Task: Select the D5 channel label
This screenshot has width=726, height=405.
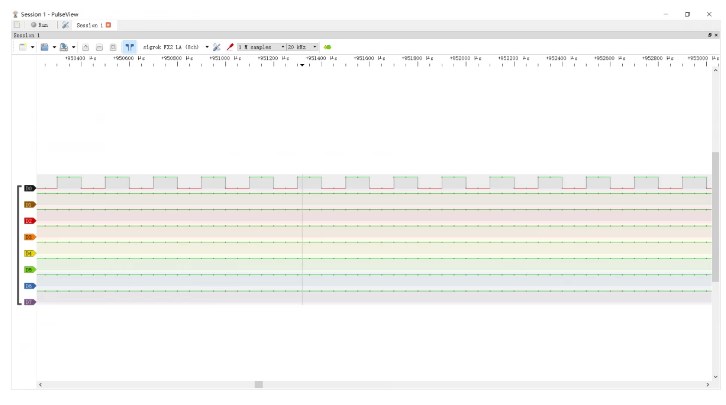Action: point(30,269)
